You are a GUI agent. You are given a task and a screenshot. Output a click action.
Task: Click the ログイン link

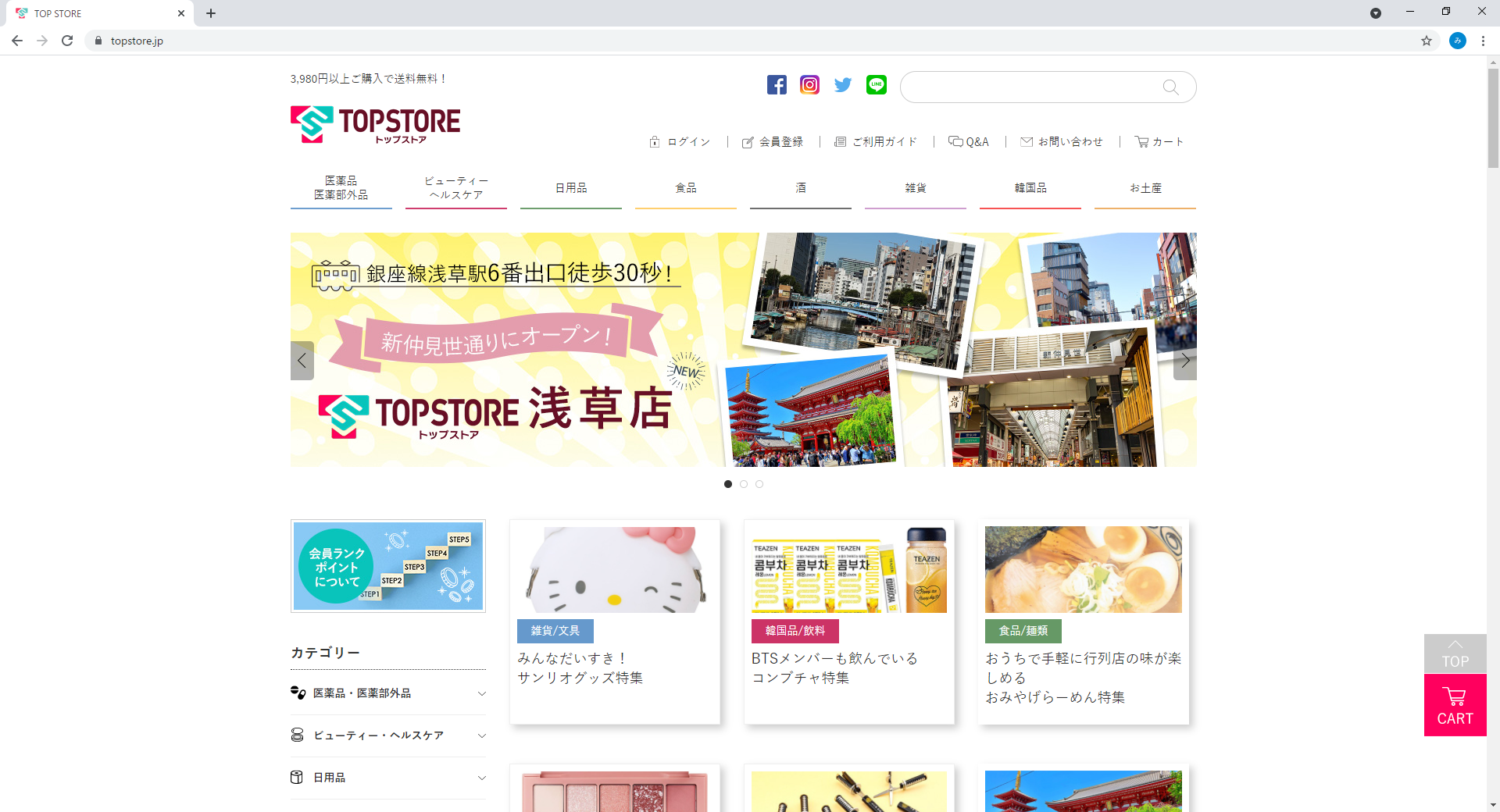680,142
